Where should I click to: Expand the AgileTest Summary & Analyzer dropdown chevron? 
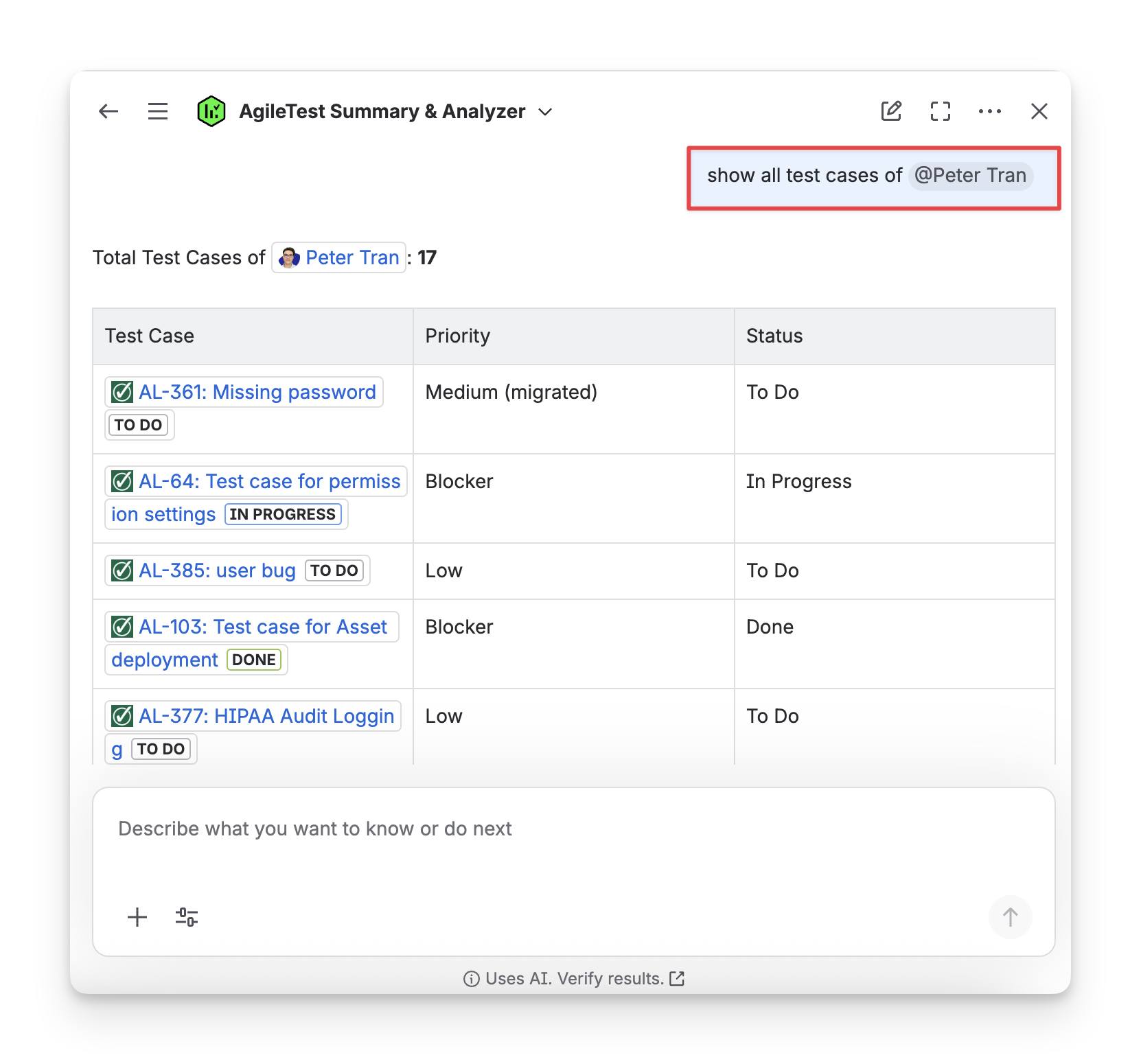pyautogui.click(x=546, y=112)
